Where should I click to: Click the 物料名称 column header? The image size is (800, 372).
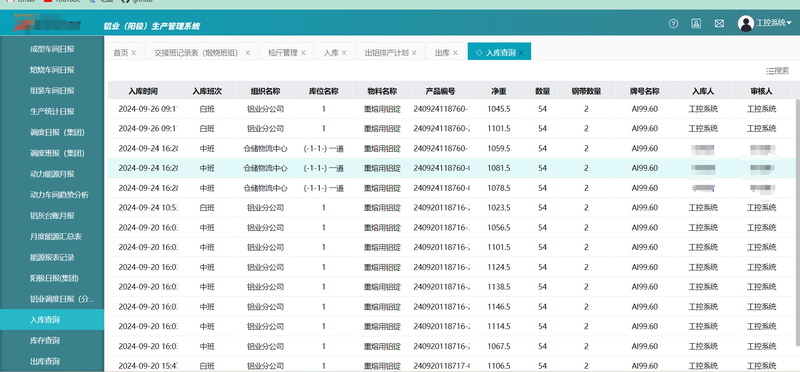click(x=382, y=91)
